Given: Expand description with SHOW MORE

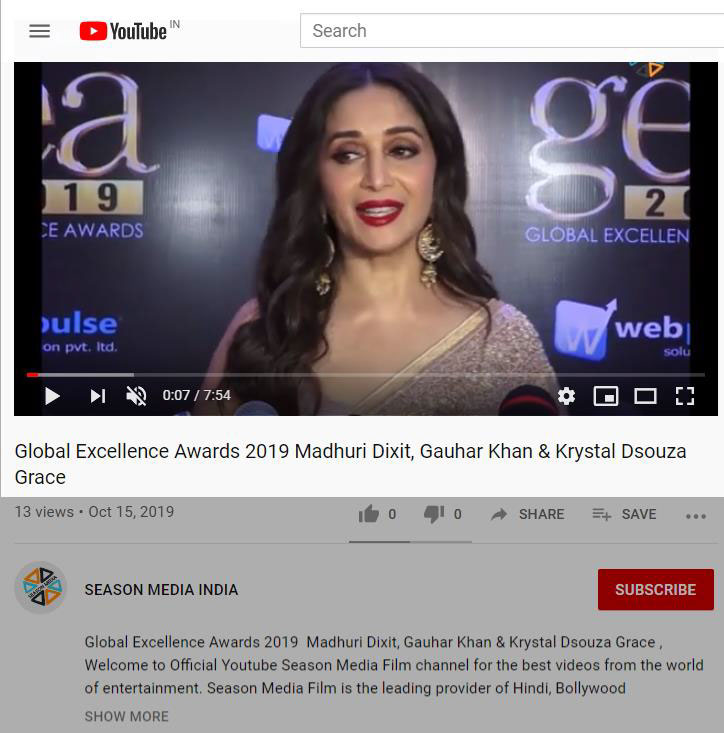Looking at the screenshot, I should pos(127,716).
